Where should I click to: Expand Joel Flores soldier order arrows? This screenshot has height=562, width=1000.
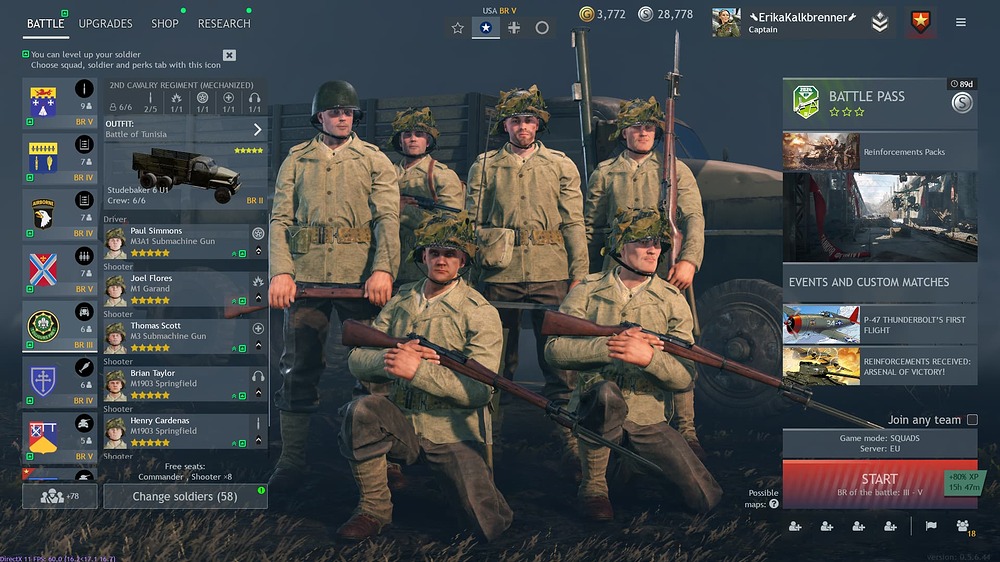[258, 298]
